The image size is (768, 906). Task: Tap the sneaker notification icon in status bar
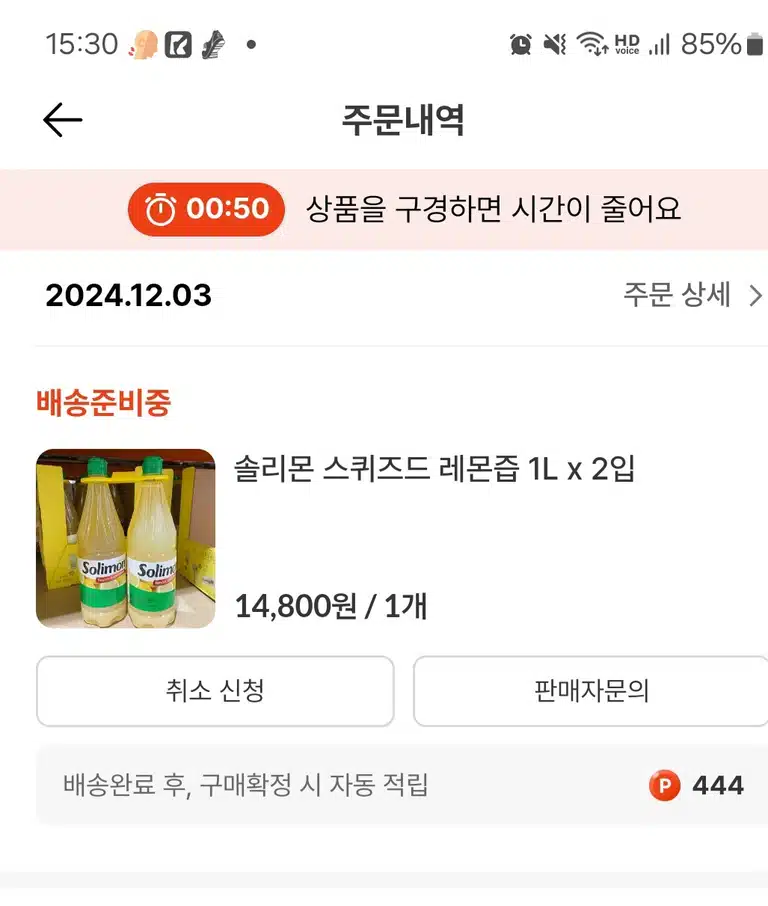click(213, 44)
